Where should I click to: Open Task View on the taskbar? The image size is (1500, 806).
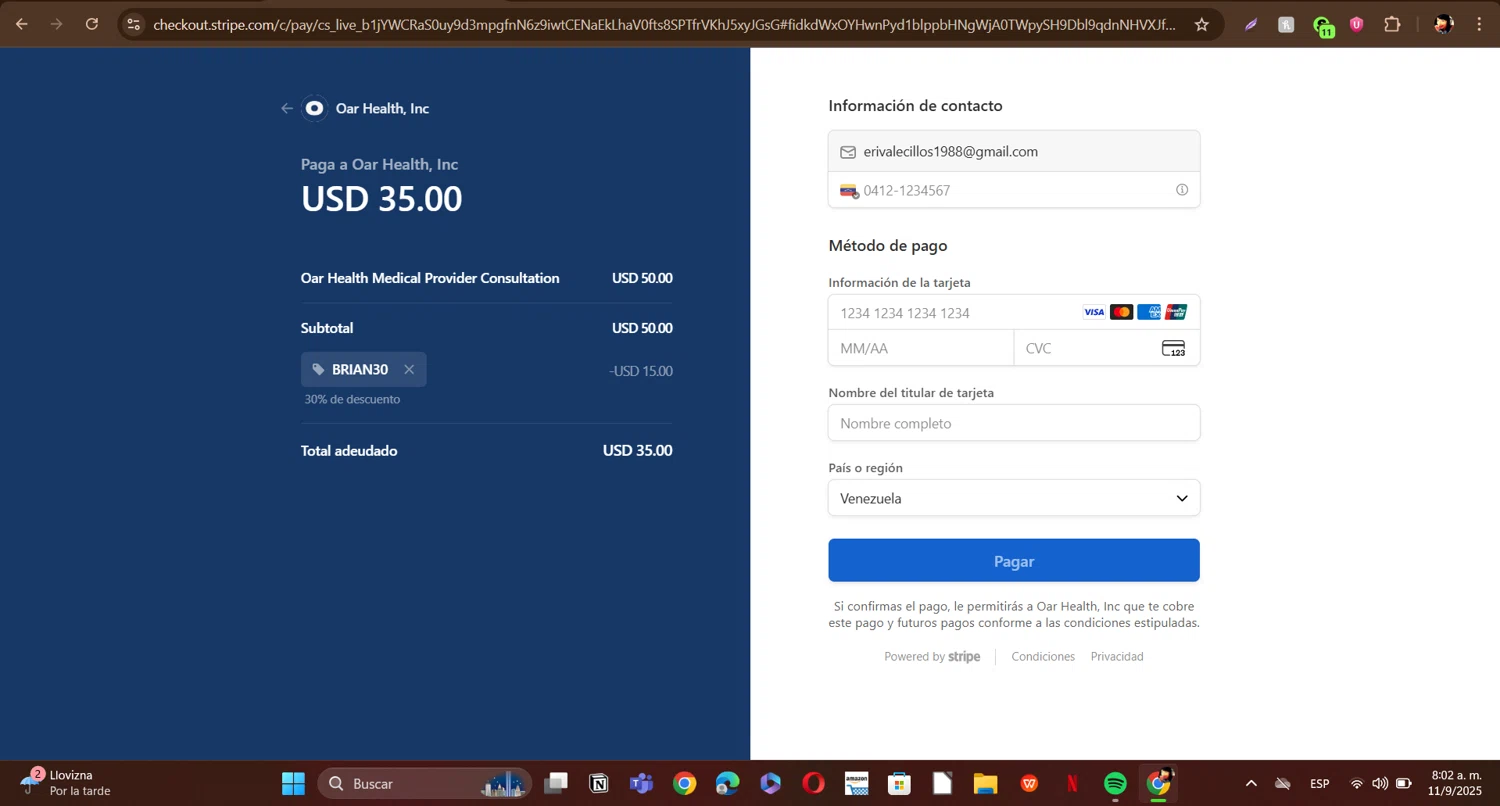click(x=556, y=783)
